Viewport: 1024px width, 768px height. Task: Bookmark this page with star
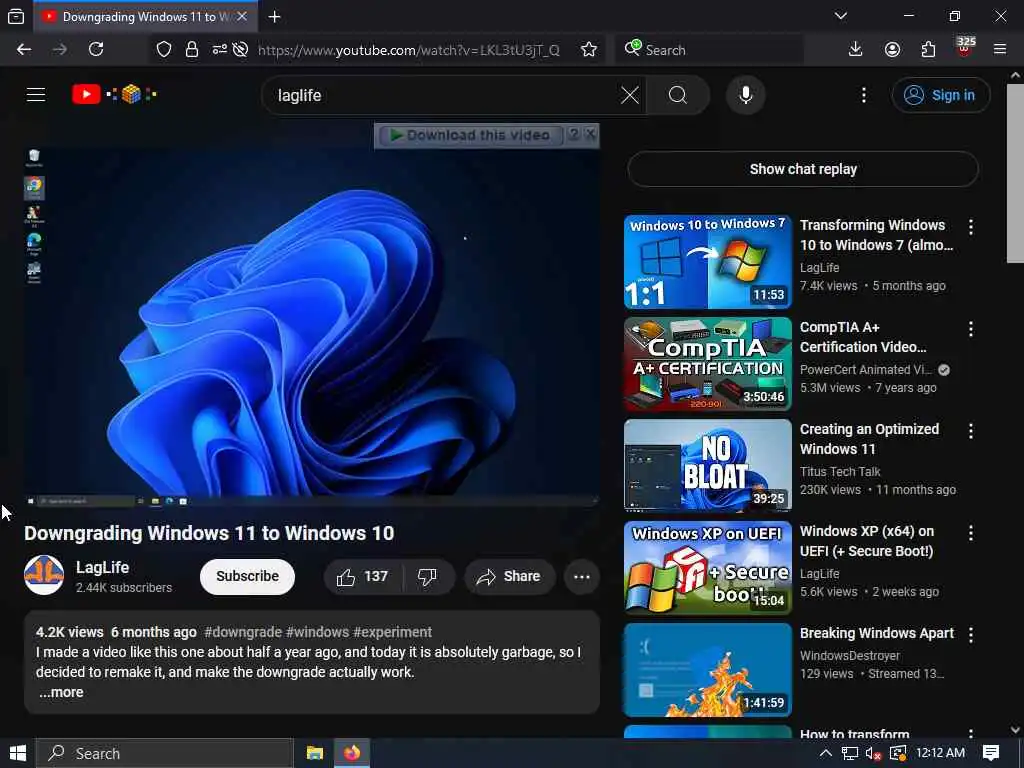click(x=589, y=50)
